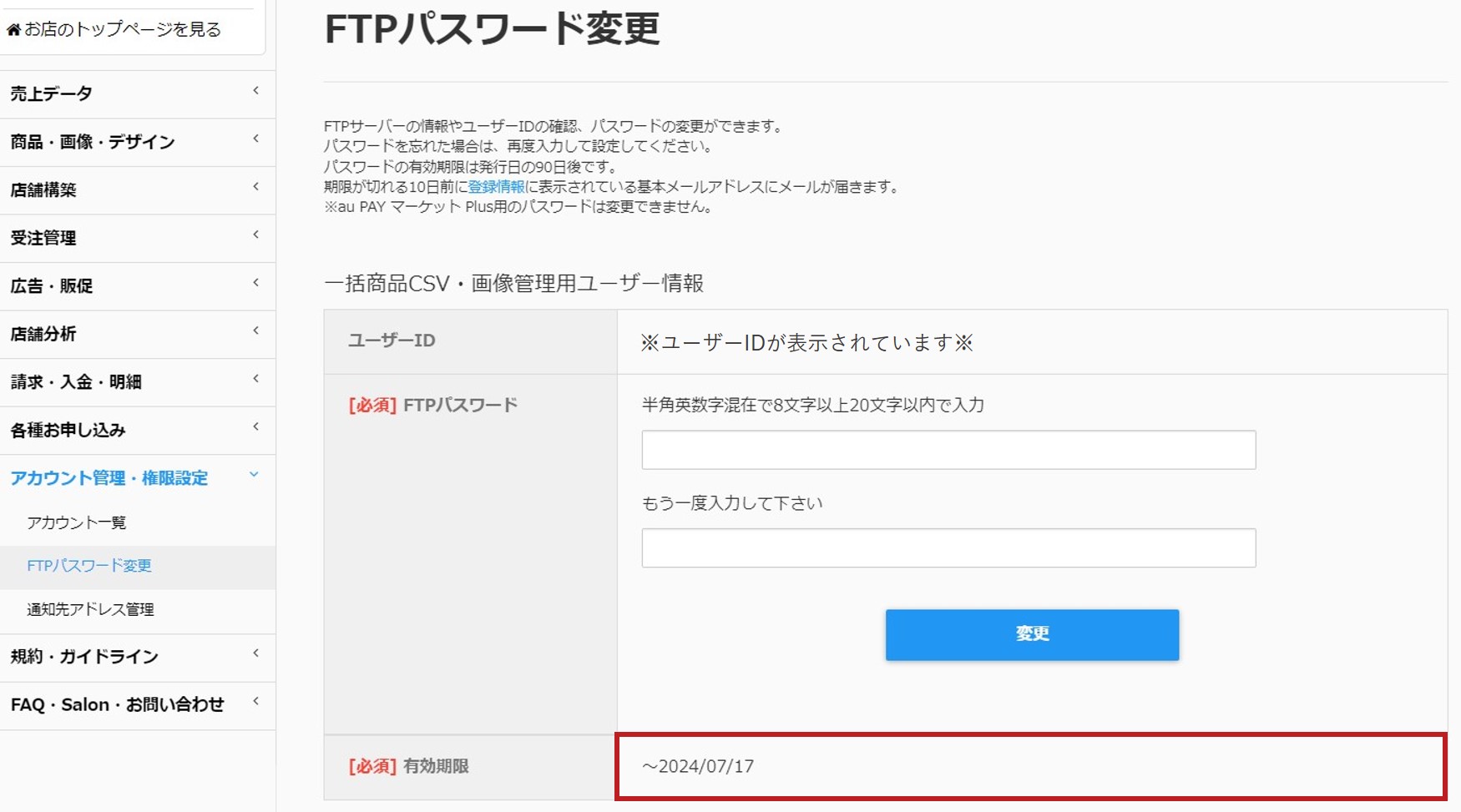Viewport: 1461px width, 812px height.
Task: Expand the 店舗構築 section arrow
Action: click(x=255, y=186)
